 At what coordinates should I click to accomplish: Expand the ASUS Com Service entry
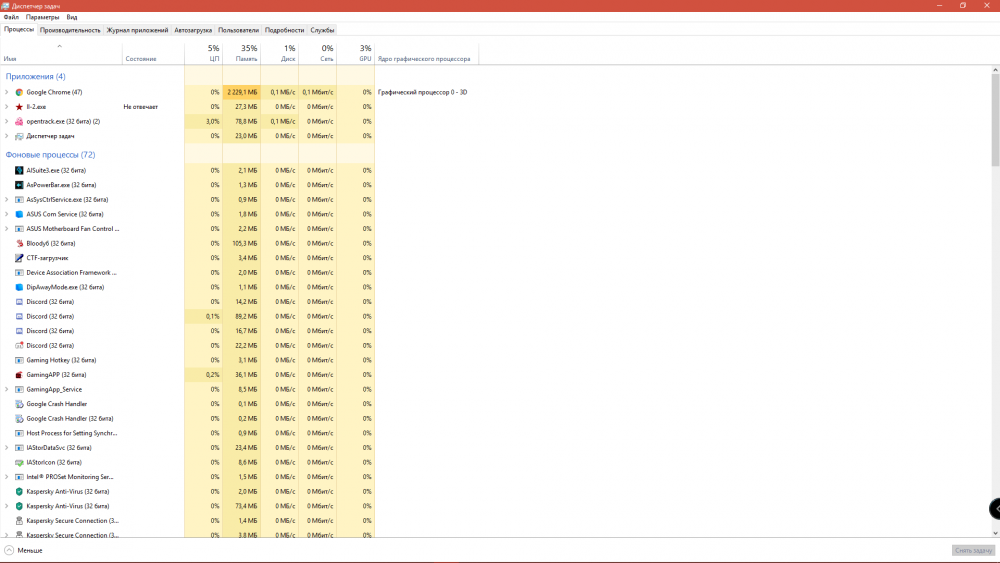[7, 214]
